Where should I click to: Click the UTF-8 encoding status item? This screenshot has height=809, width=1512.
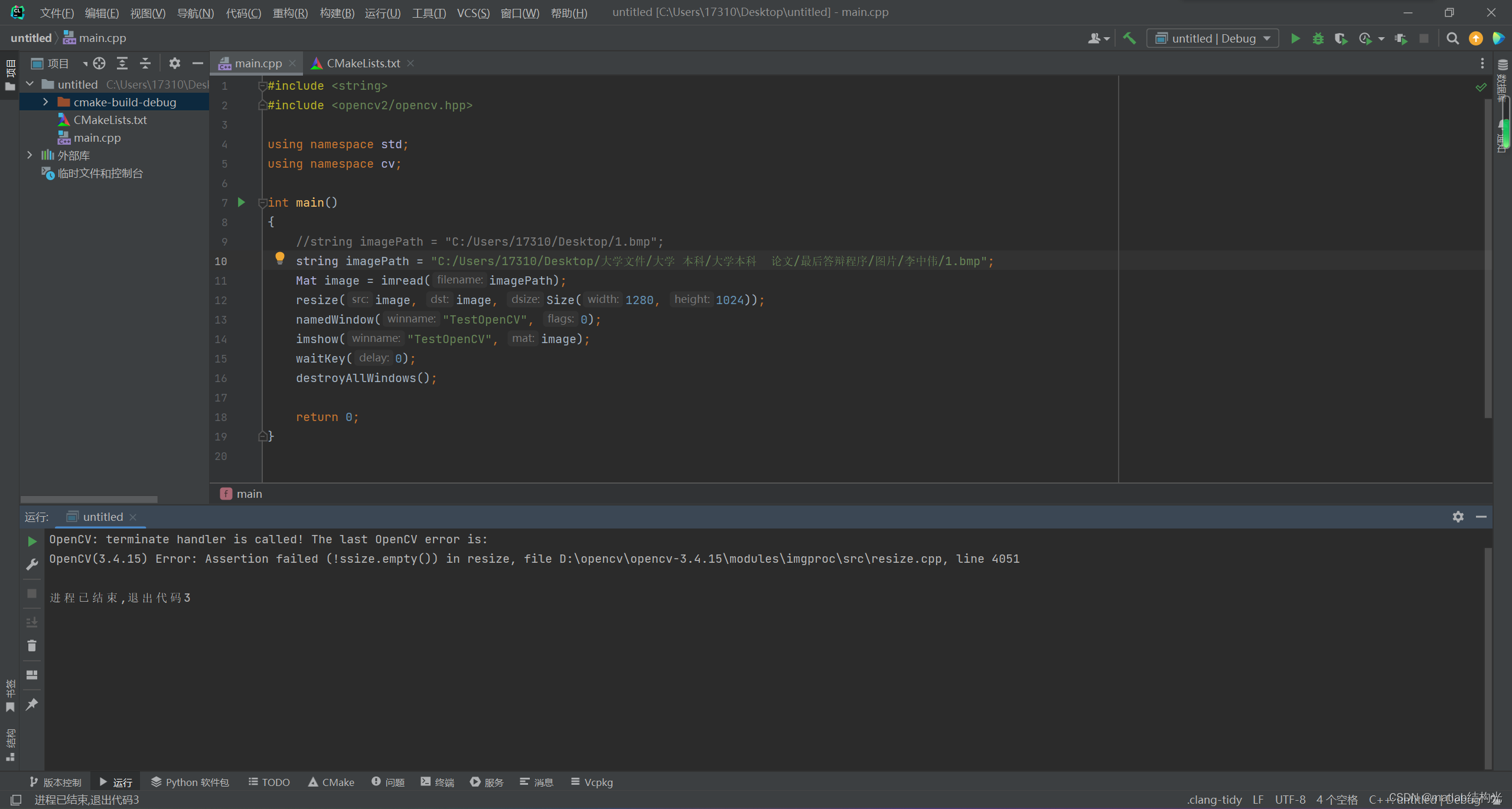pyautogui.click(x=1290, y=800)
